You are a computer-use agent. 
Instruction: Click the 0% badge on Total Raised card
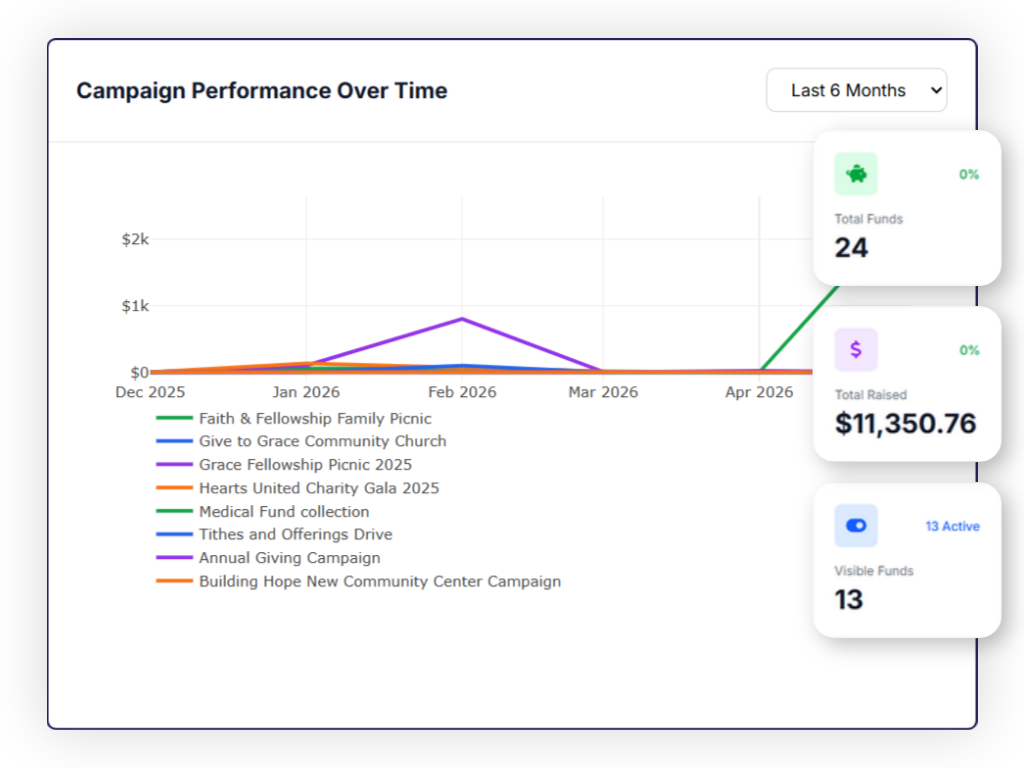[x=969, y=350]
